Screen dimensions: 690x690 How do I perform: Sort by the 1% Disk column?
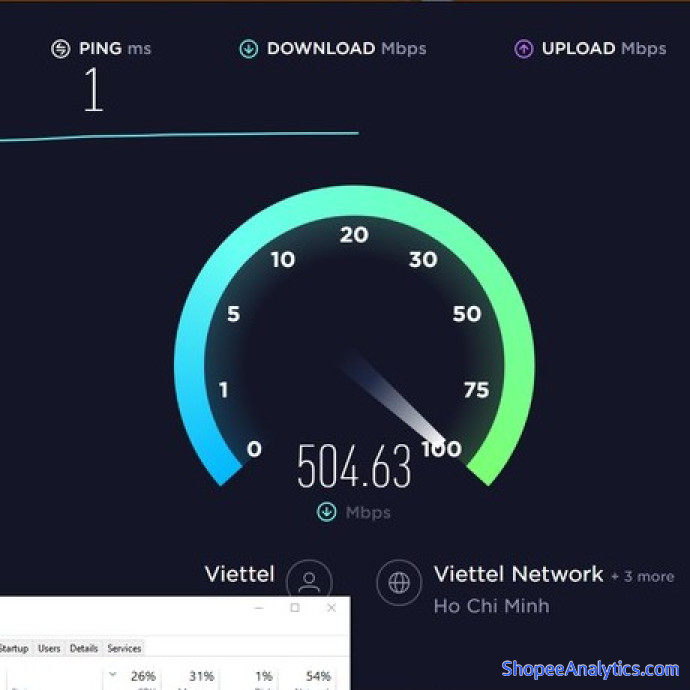(x=263, y=676)
